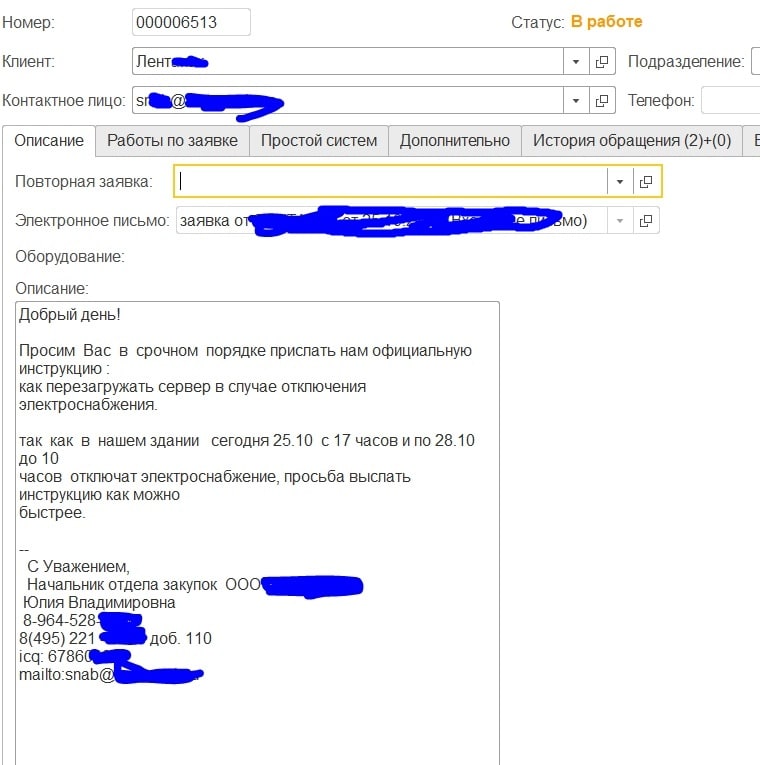Open the Работы по заявке tab

point(172,141)
